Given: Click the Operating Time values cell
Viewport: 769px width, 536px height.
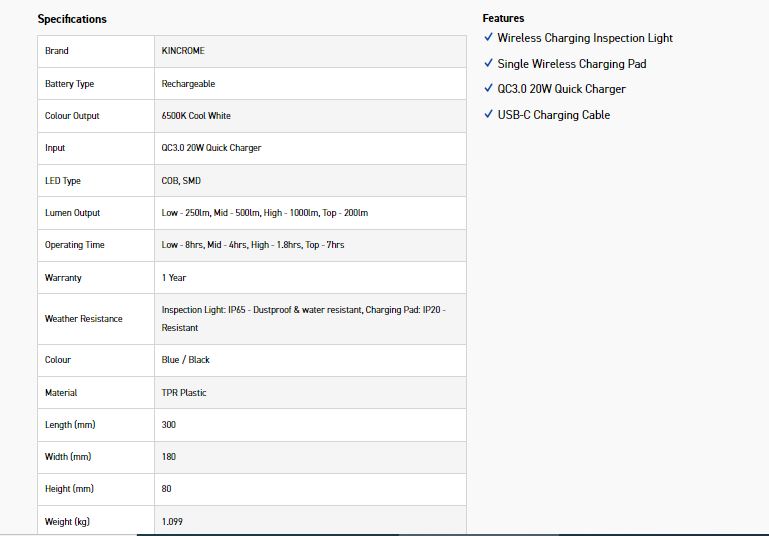Looking at the screenshot, I should [x=253, y=245].
